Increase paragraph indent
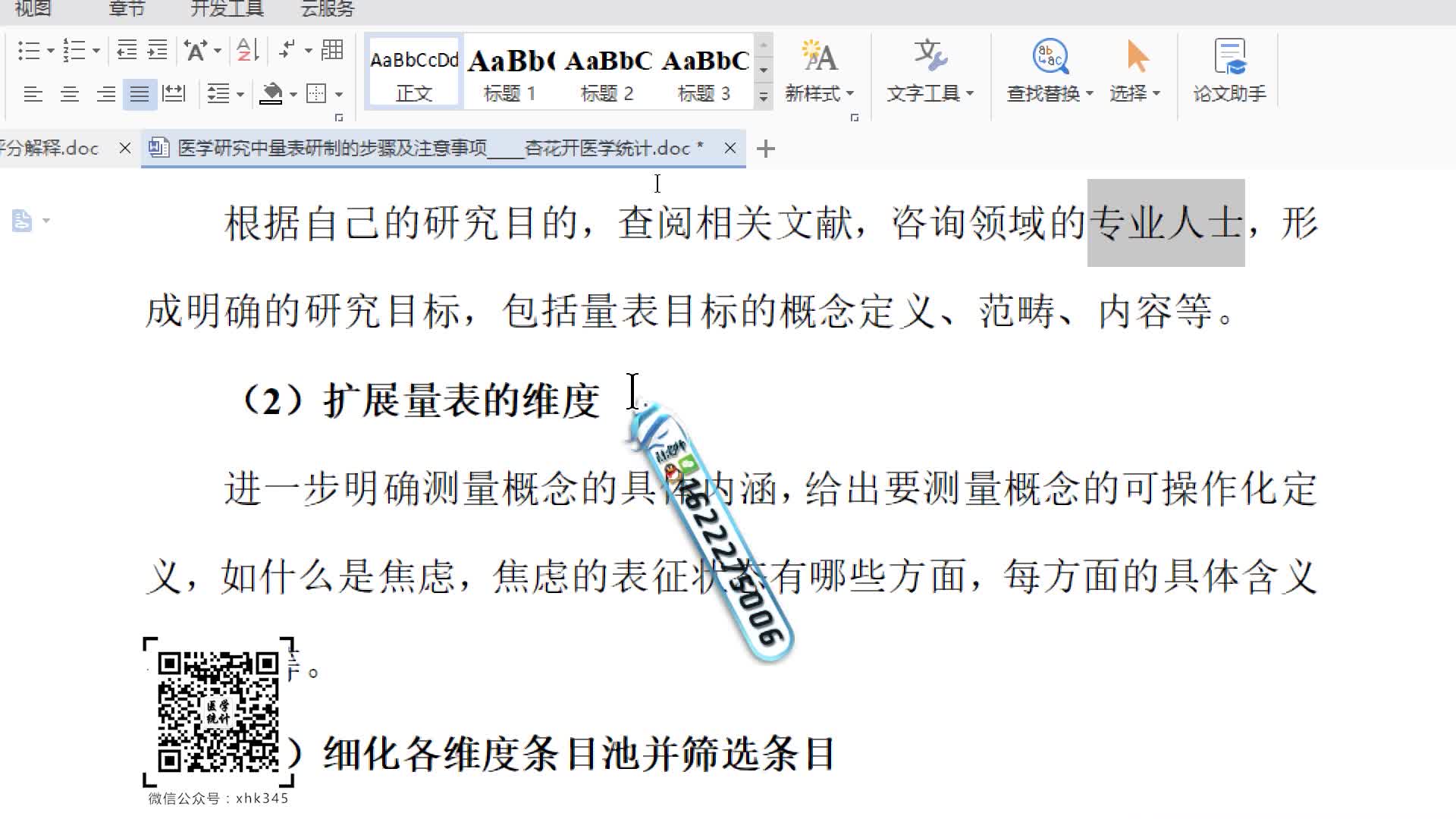Screen dimensions: 1456x819 point(157,52)
